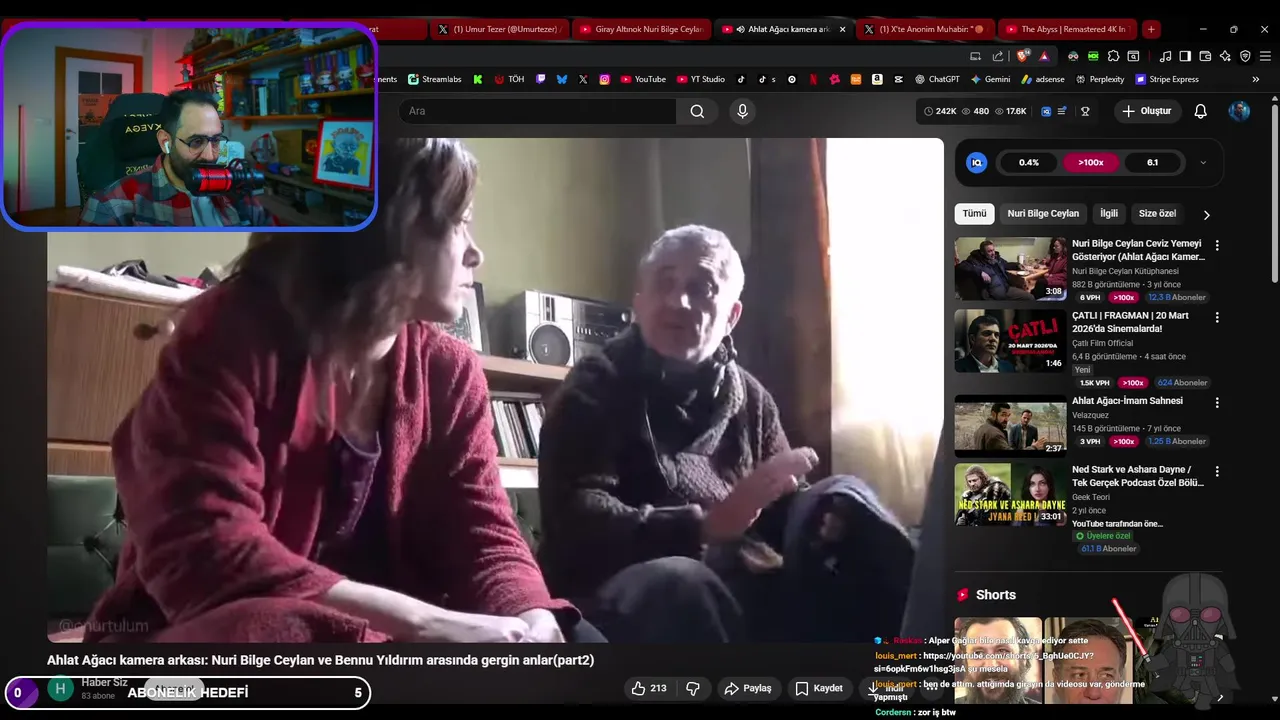Open the Stripe Express bookmark

[x=1166, y=79]
